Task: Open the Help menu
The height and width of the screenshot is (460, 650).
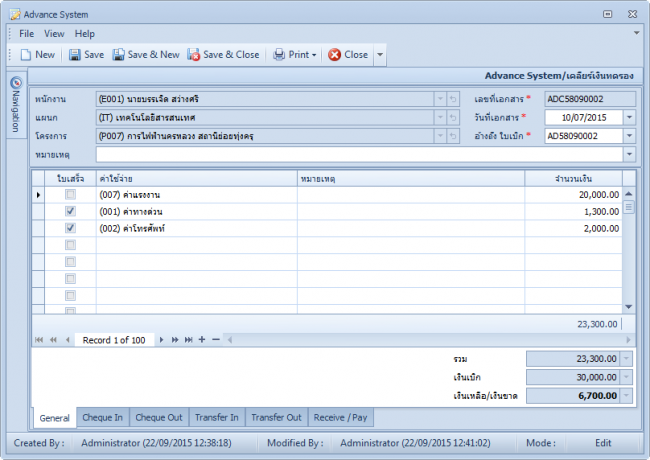Action: click(x=85, y=34)
